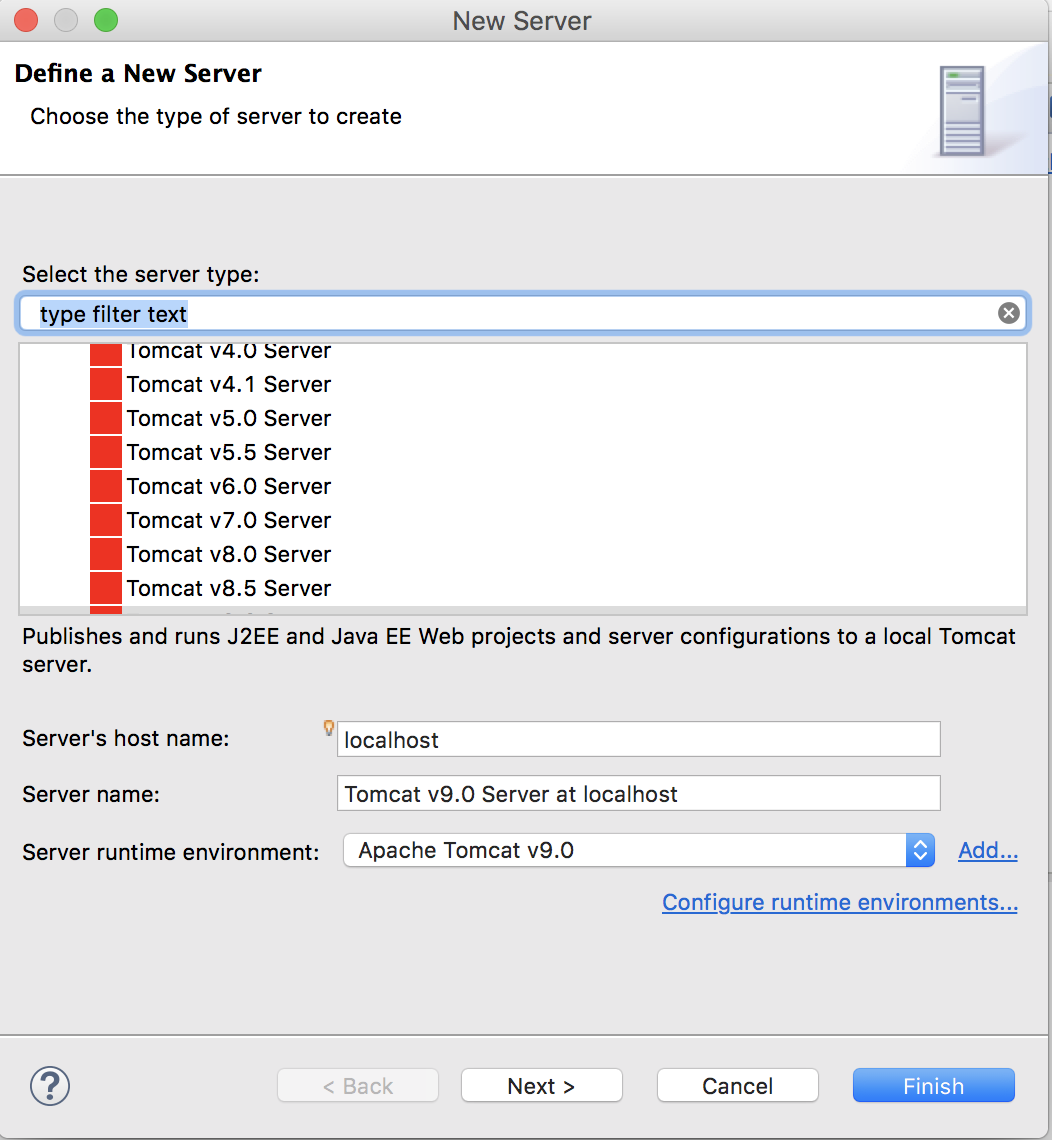Select the Tomcat v5.5 Server icon
This screenshot has width=1052, height=1140.
click(x=105, y=452)
